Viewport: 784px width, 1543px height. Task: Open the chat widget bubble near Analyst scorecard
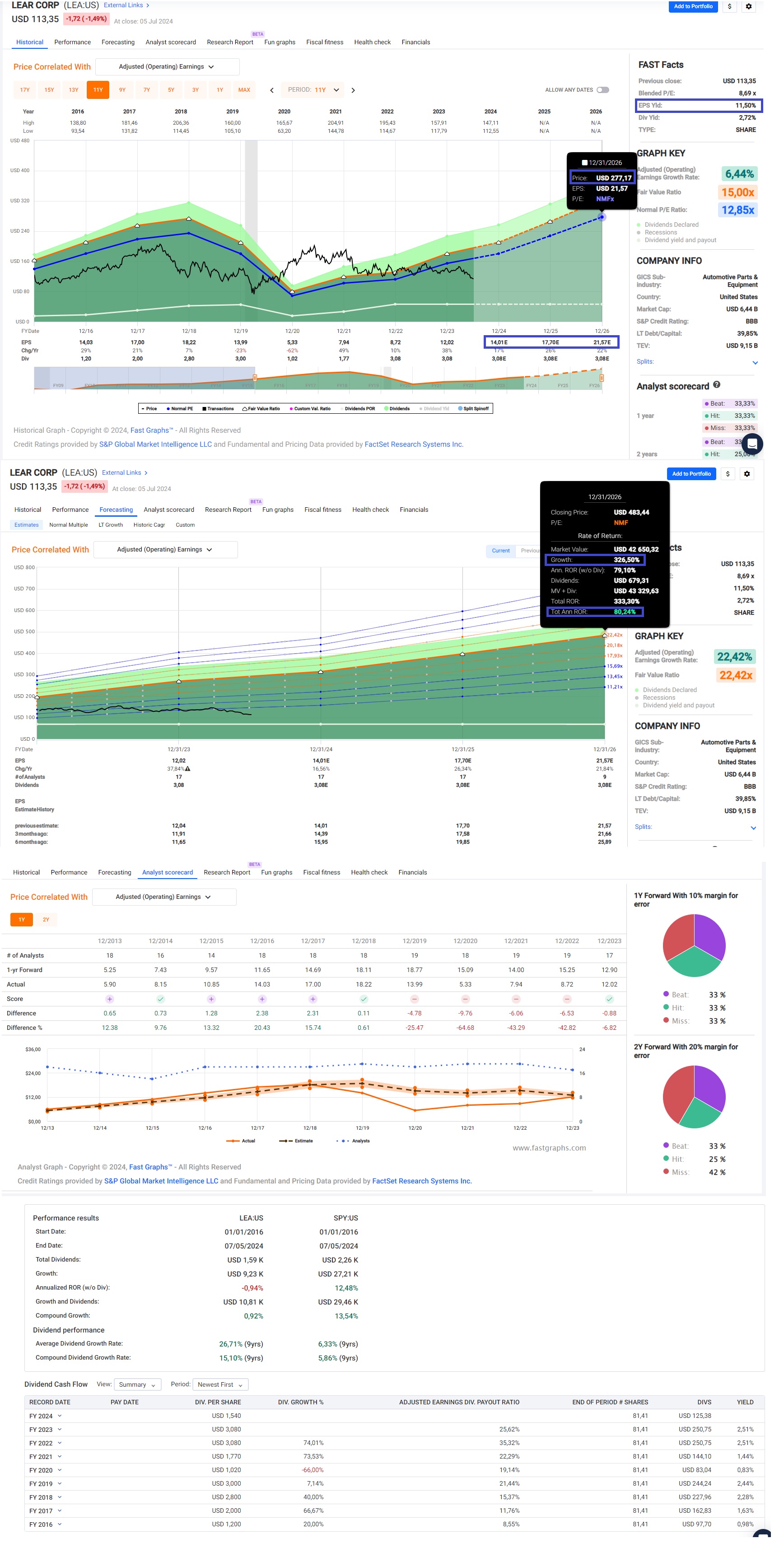click(x=752, y=444)
